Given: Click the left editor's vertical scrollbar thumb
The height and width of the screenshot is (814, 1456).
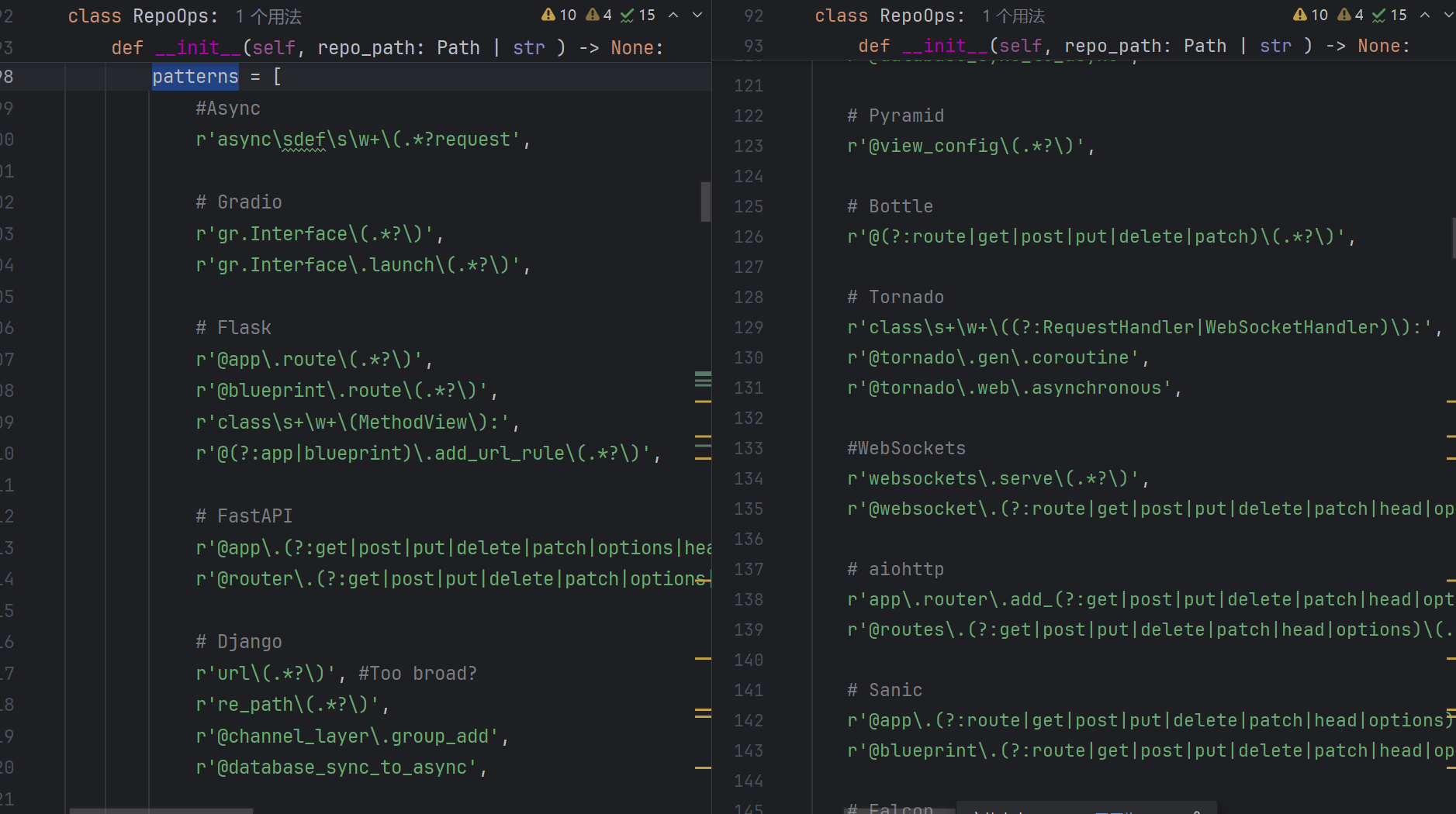Looking at the screenshot, I should (x=705, y=202).
